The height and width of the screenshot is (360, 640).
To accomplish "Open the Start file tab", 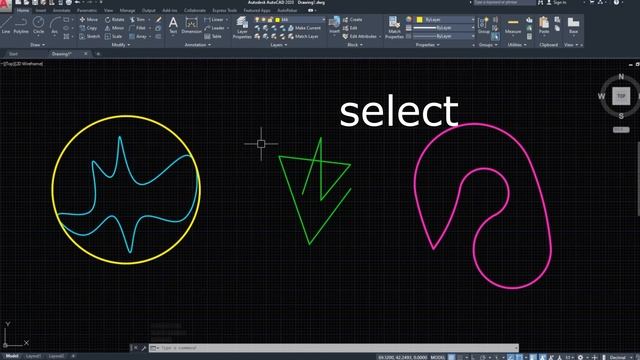I will pos(13,54).
